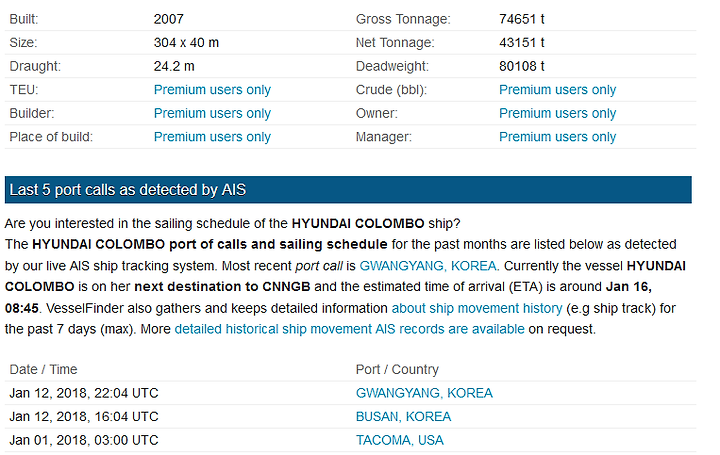
Task: Click Premium users only link for Owner
Action: pos(557,113)
